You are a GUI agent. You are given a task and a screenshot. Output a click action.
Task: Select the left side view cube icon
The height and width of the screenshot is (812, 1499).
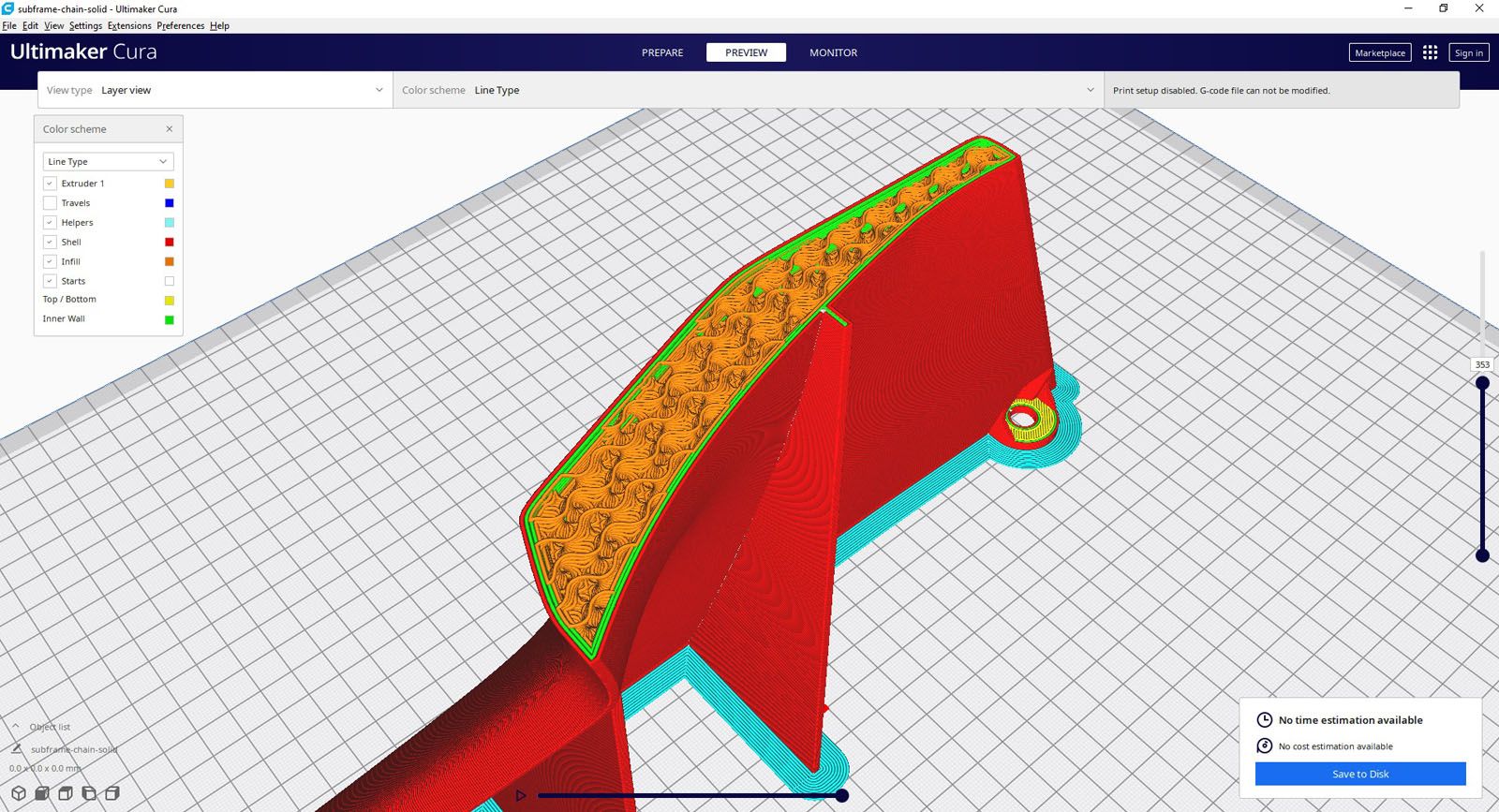pos(89,793)
